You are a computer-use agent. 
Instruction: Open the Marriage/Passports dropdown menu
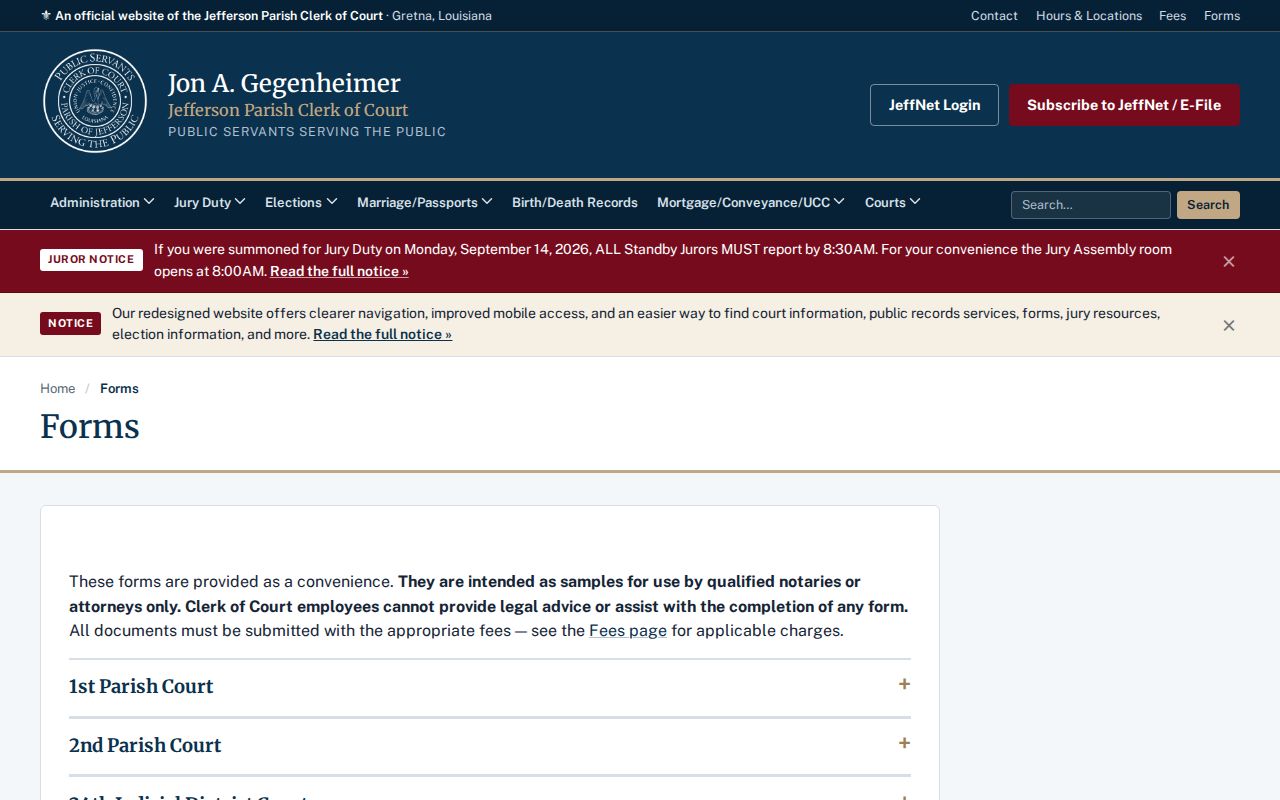425,202
